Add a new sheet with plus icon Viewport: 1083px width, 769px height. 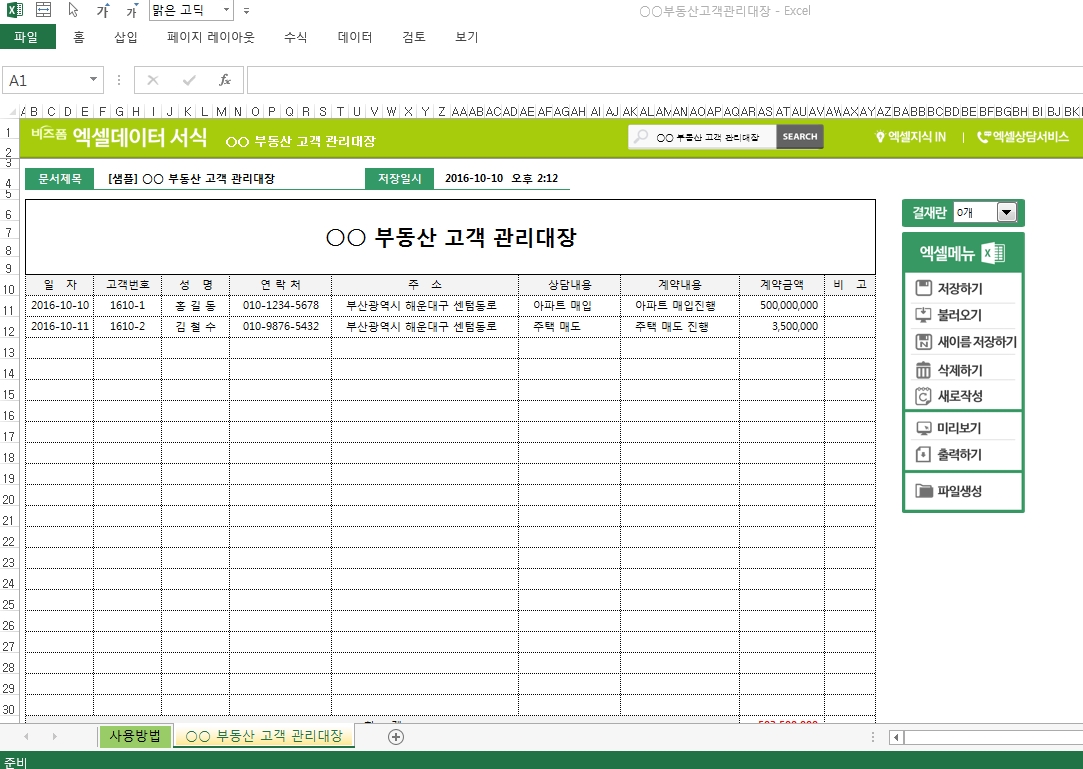(396, 737)
